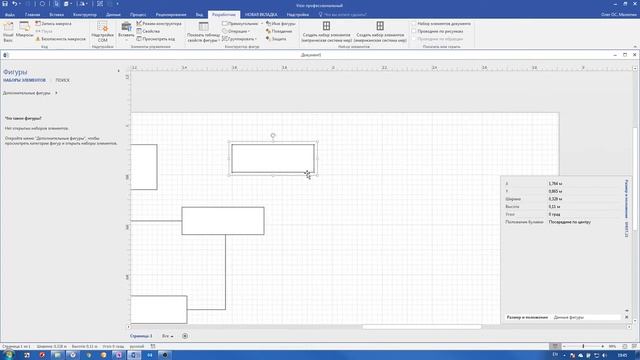Expand Дополнительные фигуры menu
Viewport: 640px width, 360px height.
pos(30,93)
